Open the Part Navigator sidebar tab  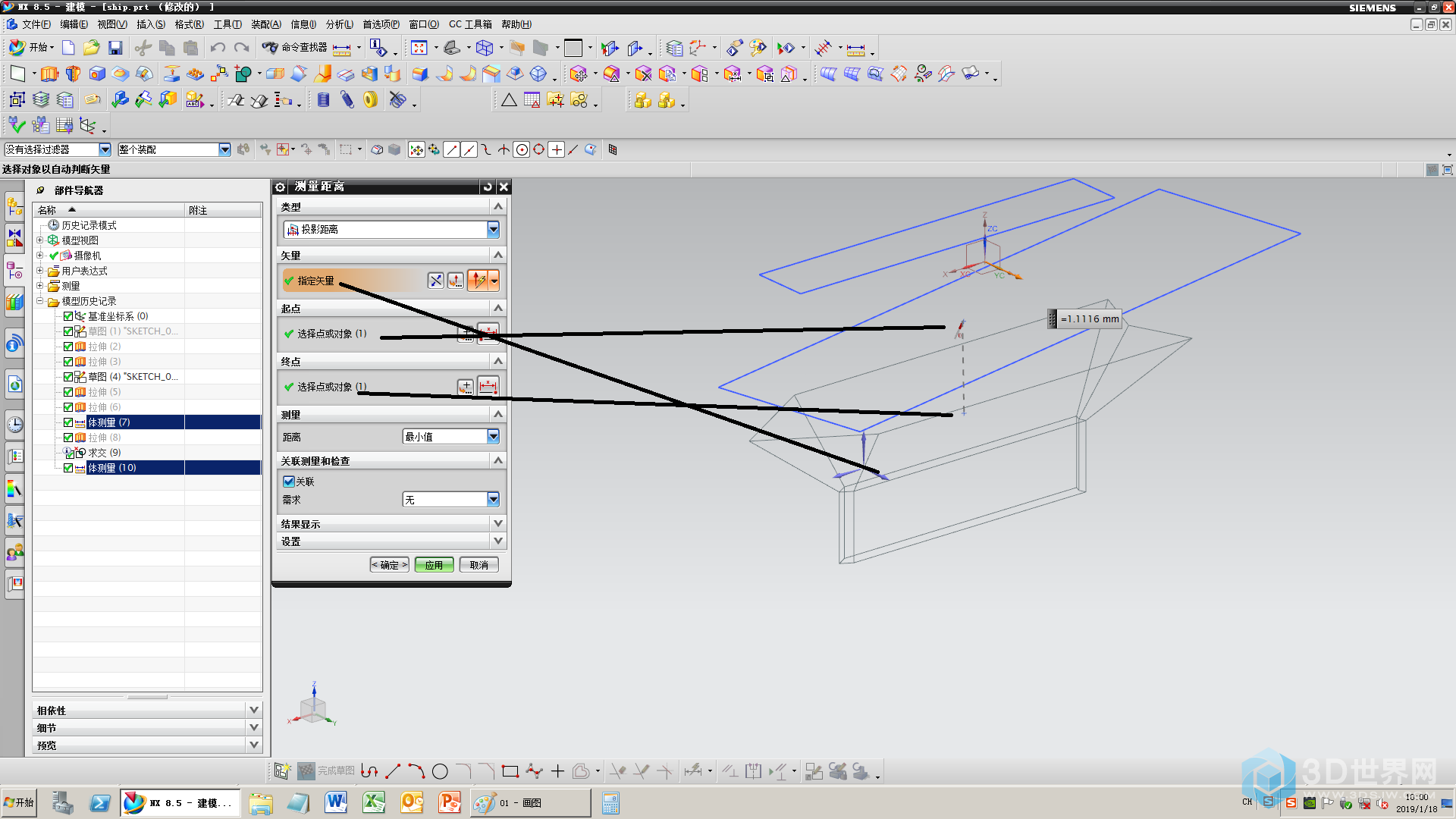tap(14, 271)
